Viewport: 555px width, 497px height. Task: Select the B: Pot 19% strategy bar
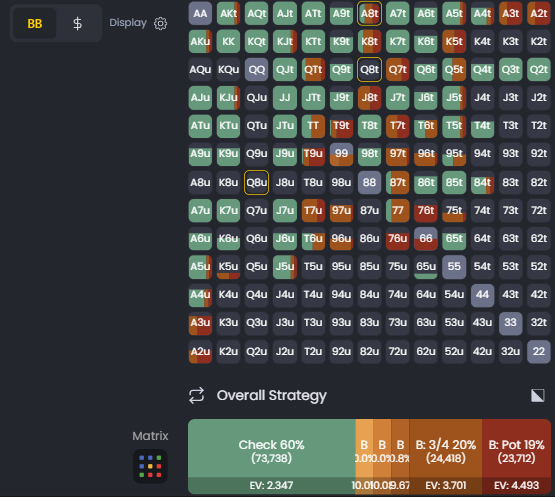[x=516, y=456]
